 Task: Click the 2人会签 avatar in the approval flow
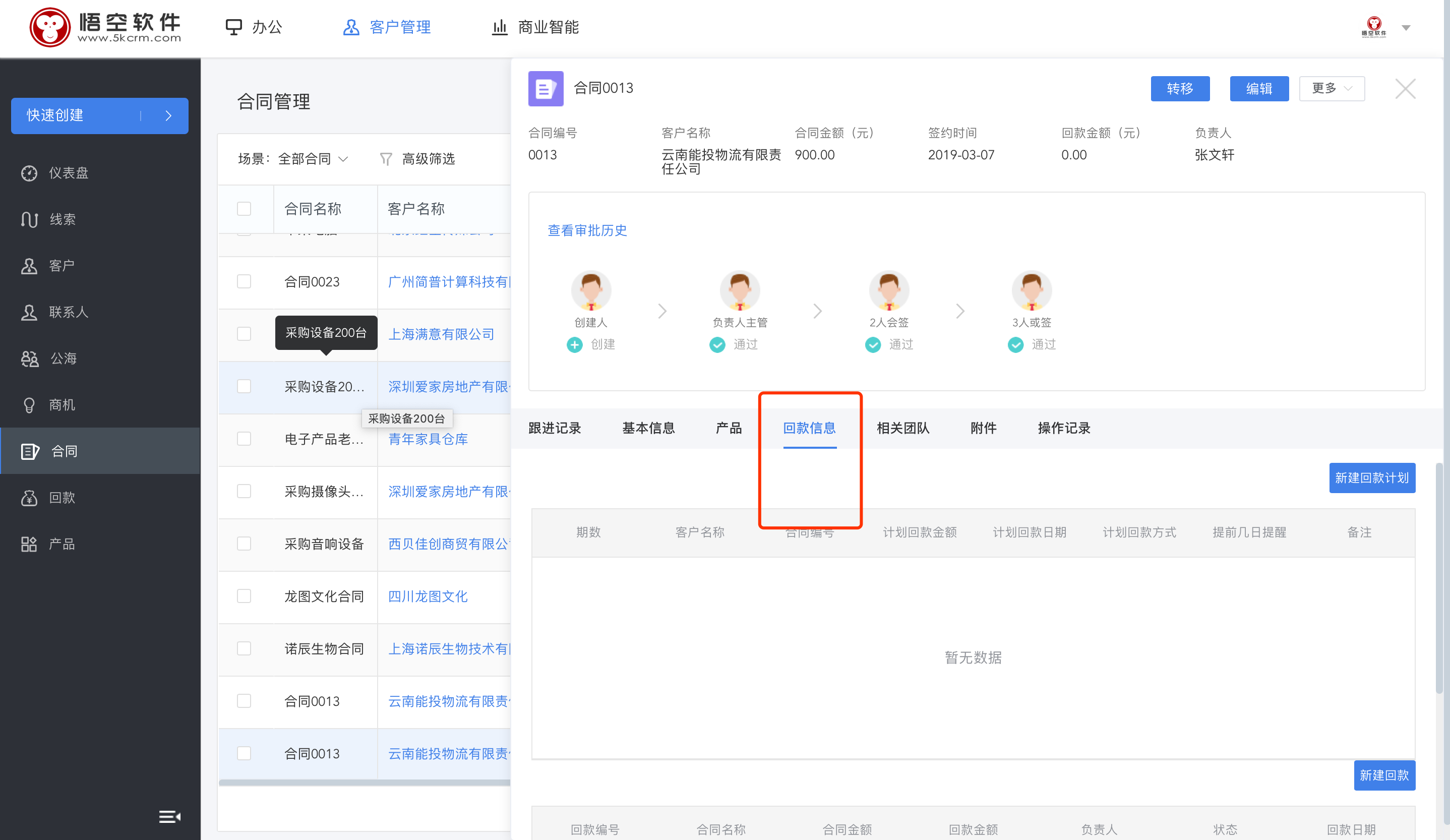point(889,291)
